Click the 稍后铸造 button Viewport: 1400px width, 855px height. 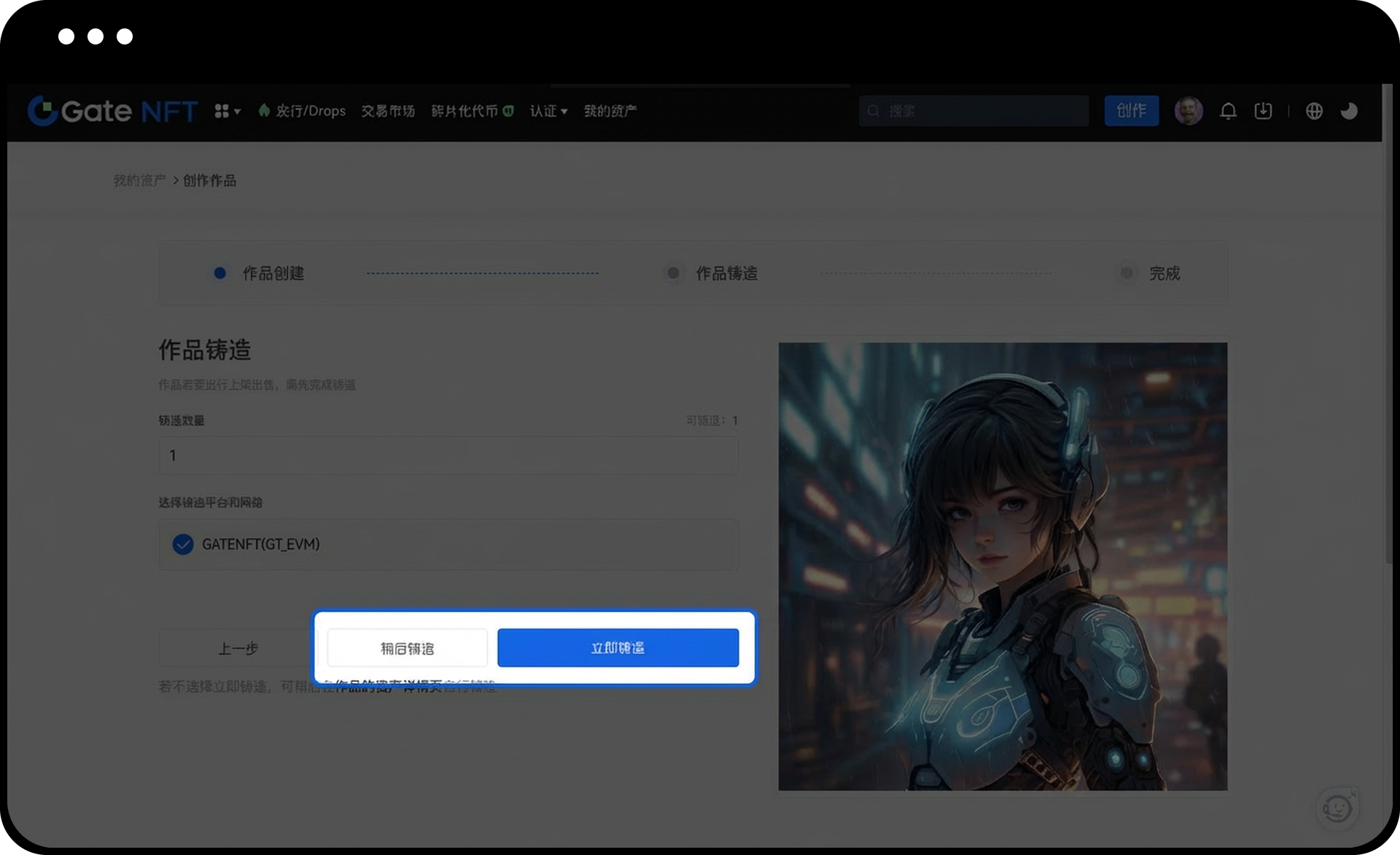[x=407, y=648]
